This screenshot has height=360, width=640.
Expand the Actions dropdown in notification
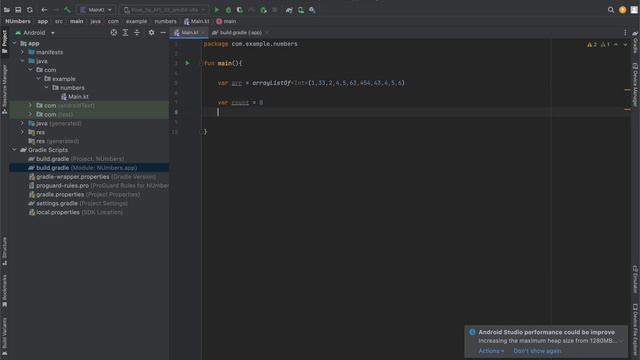491,351
